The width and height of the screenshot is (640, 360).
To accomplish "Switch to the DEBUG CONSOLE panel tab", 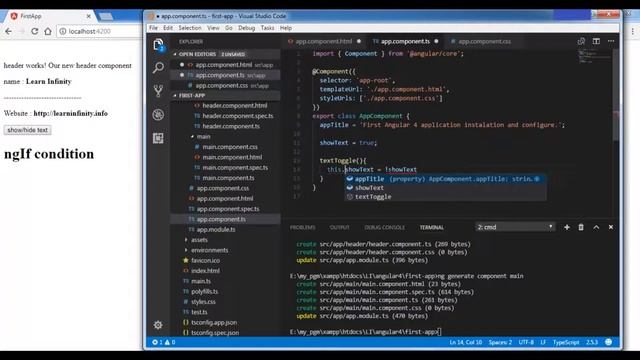I will (384, 227).
